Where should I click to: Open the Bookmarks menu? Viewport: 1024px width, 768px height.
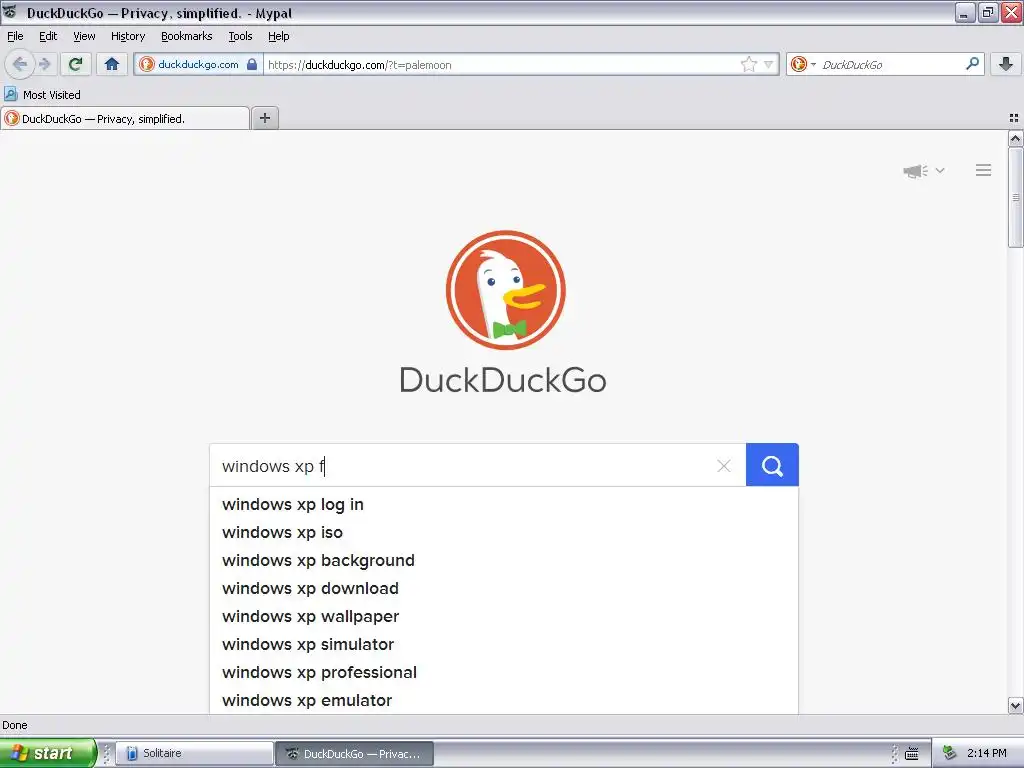[187, 36]
